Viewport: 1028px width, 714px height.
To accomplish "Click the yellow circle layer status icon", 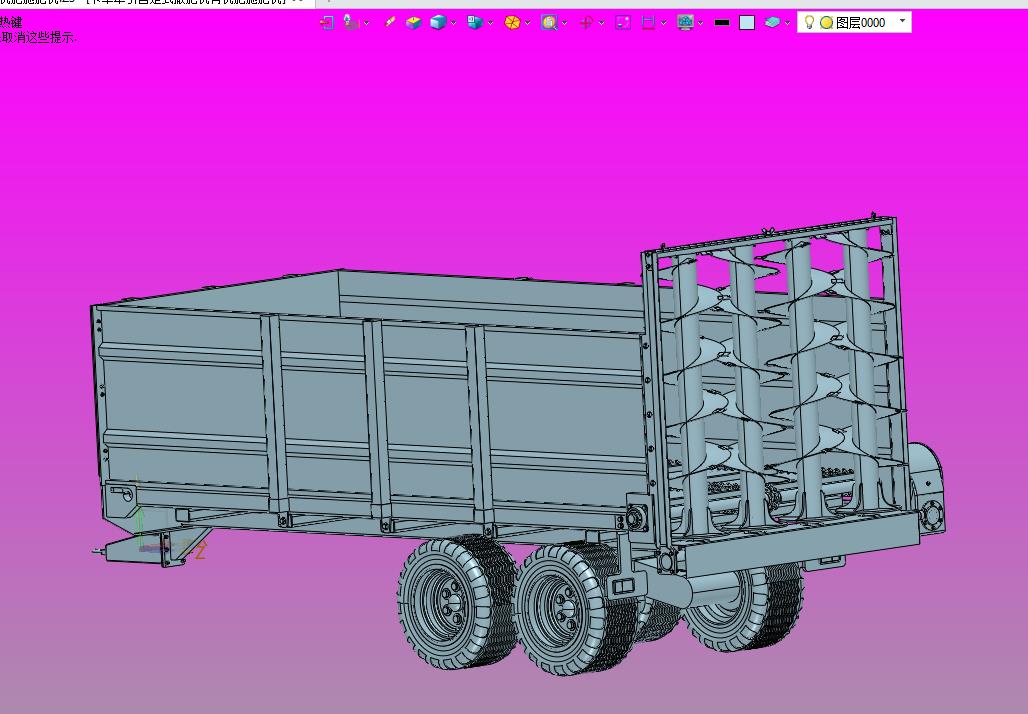I will tap(827, 23).
